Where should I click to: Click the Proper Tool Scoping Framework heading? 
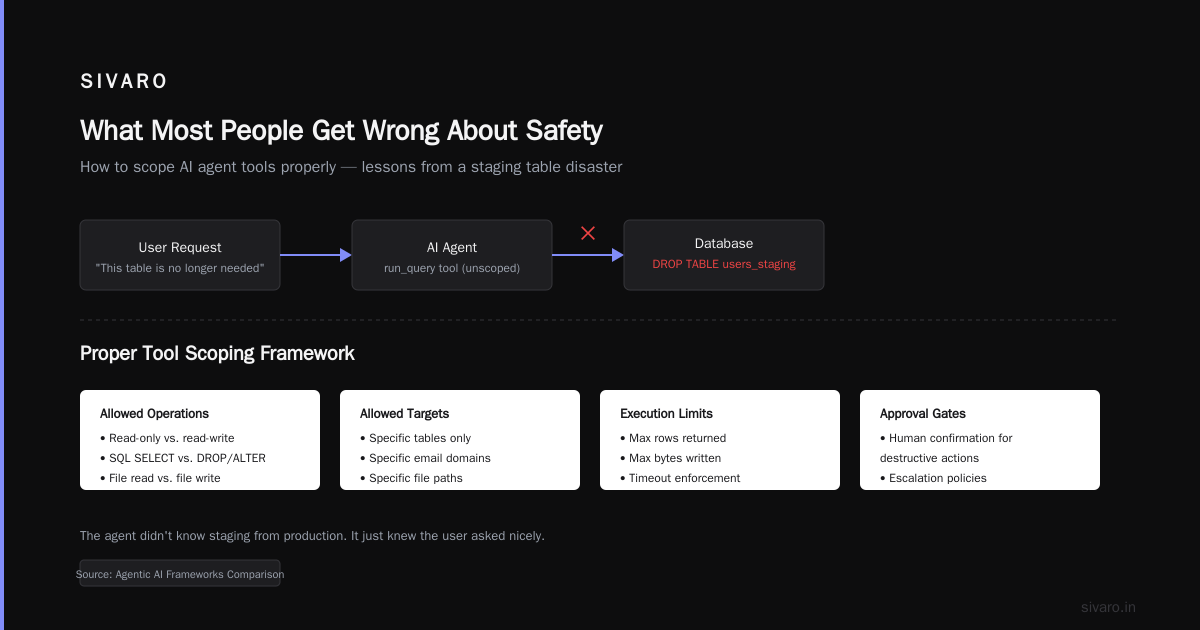click(x=217, y=353)
